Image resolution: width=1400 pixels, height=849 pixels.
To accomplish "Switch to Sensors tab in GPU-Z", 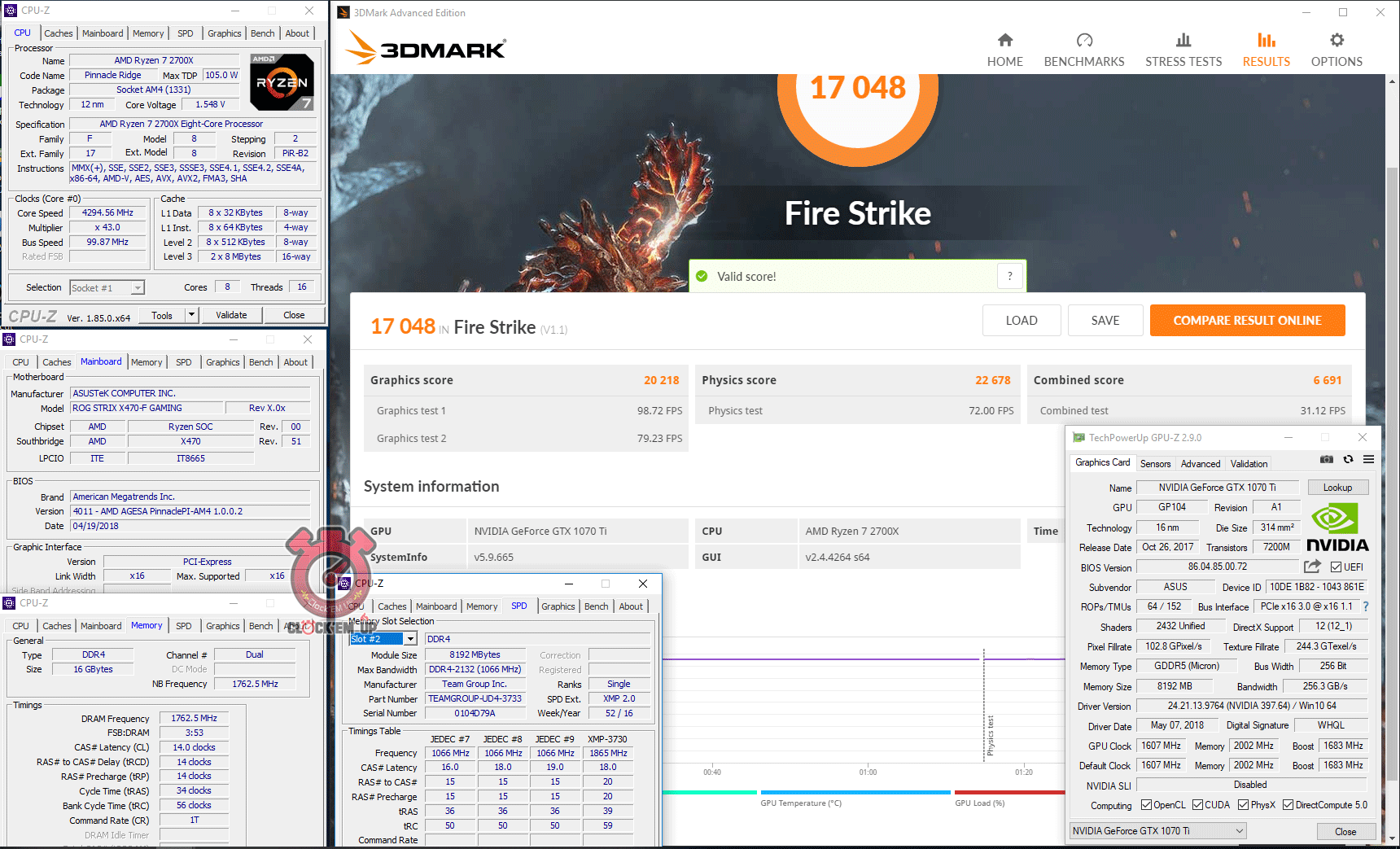I will 1155,464.
